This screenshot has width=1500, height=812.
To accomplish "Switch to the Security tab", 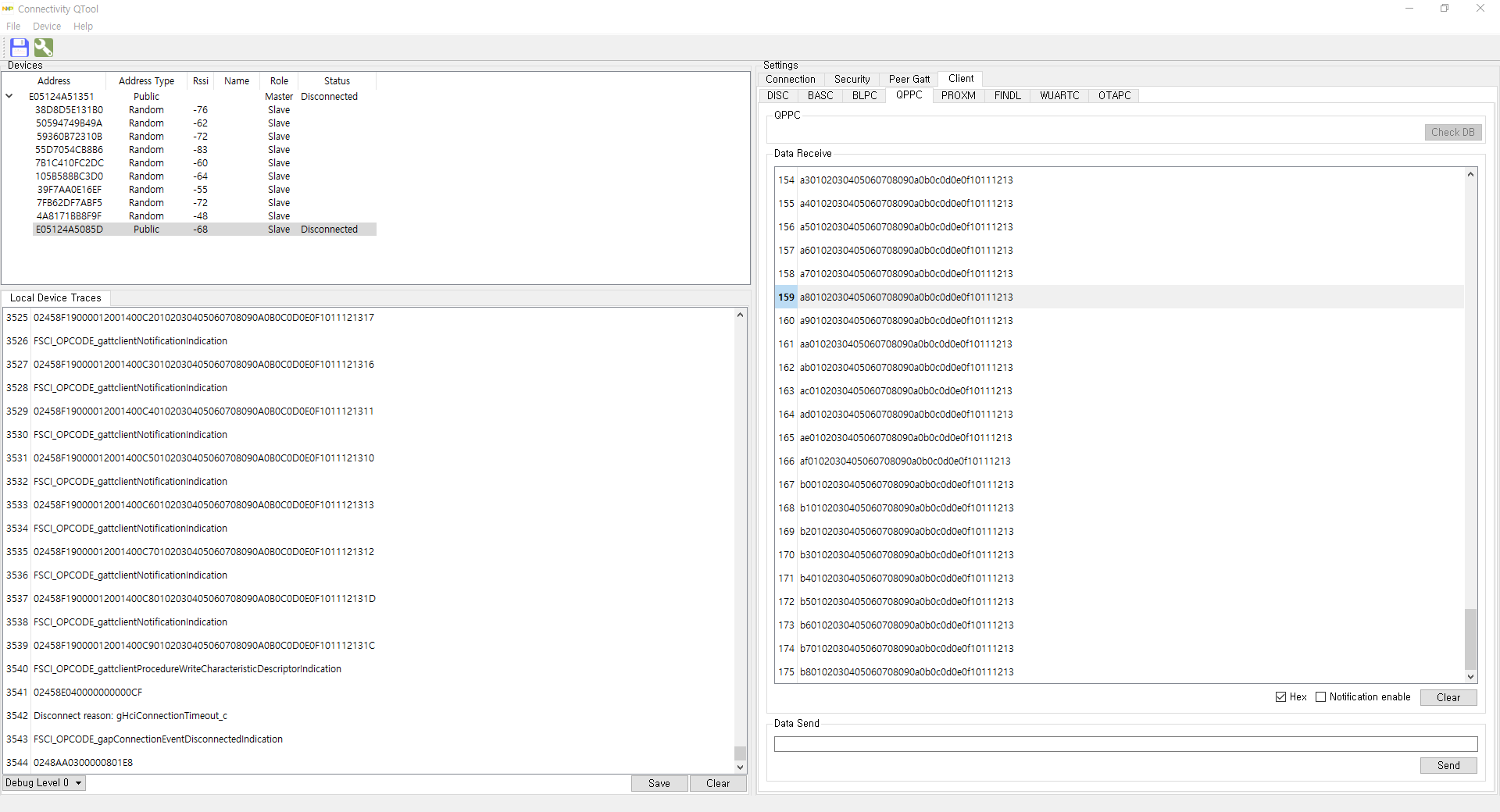I will click(851, 79).
